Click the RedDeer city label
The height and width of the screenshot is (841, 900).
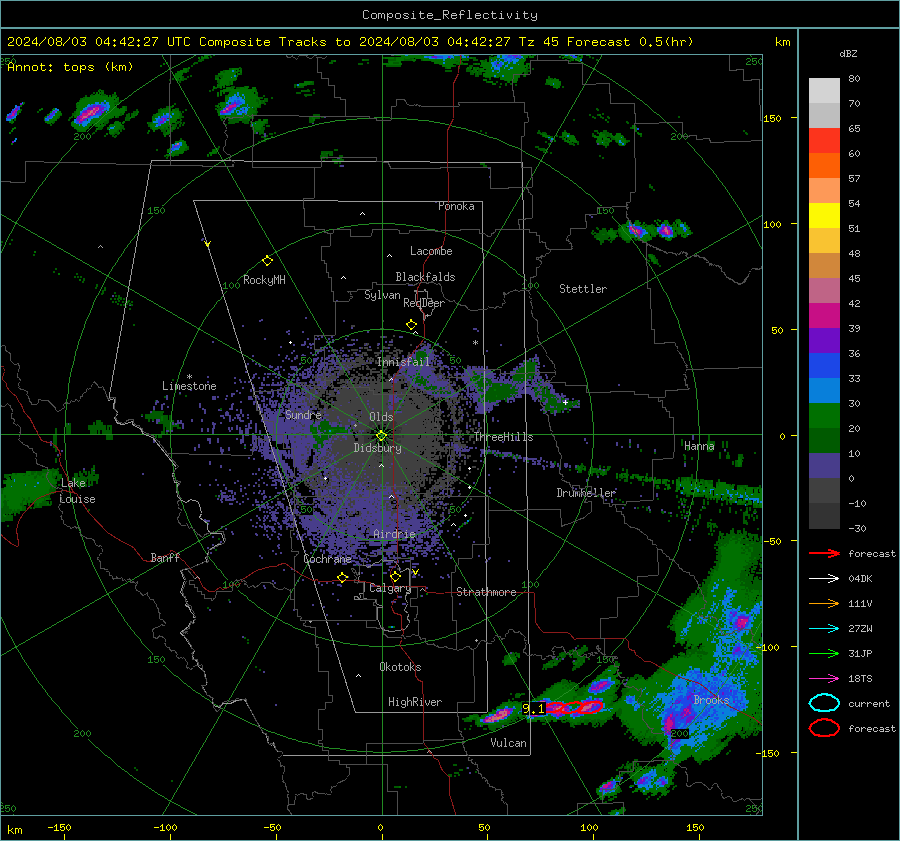pyautogui.click(x=424, y=303)
